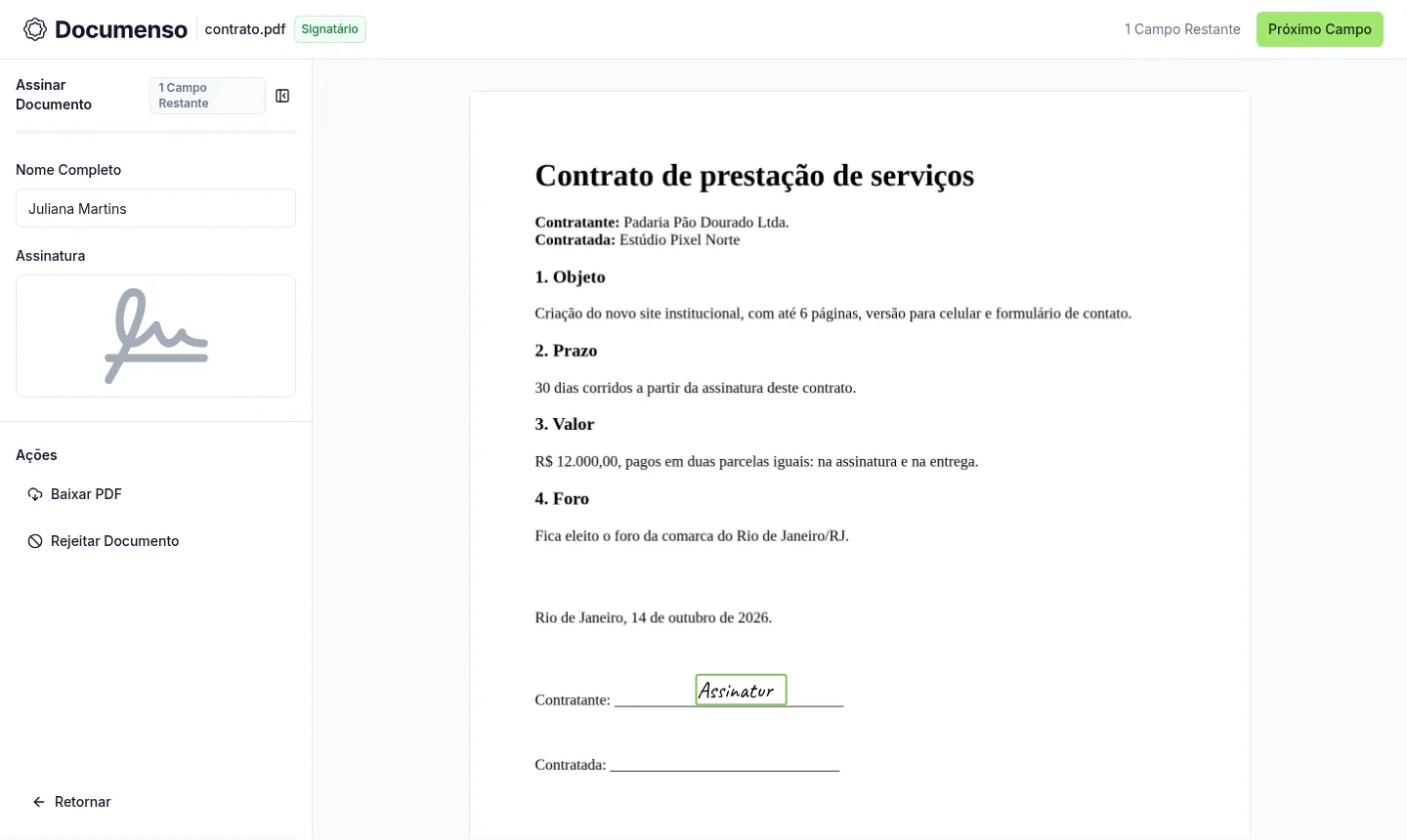This screenshot has height=840, width=1407.
Task: Click the R$ 12.000,00 payment line
Action: pyautogui.click(x=756, y=461)
